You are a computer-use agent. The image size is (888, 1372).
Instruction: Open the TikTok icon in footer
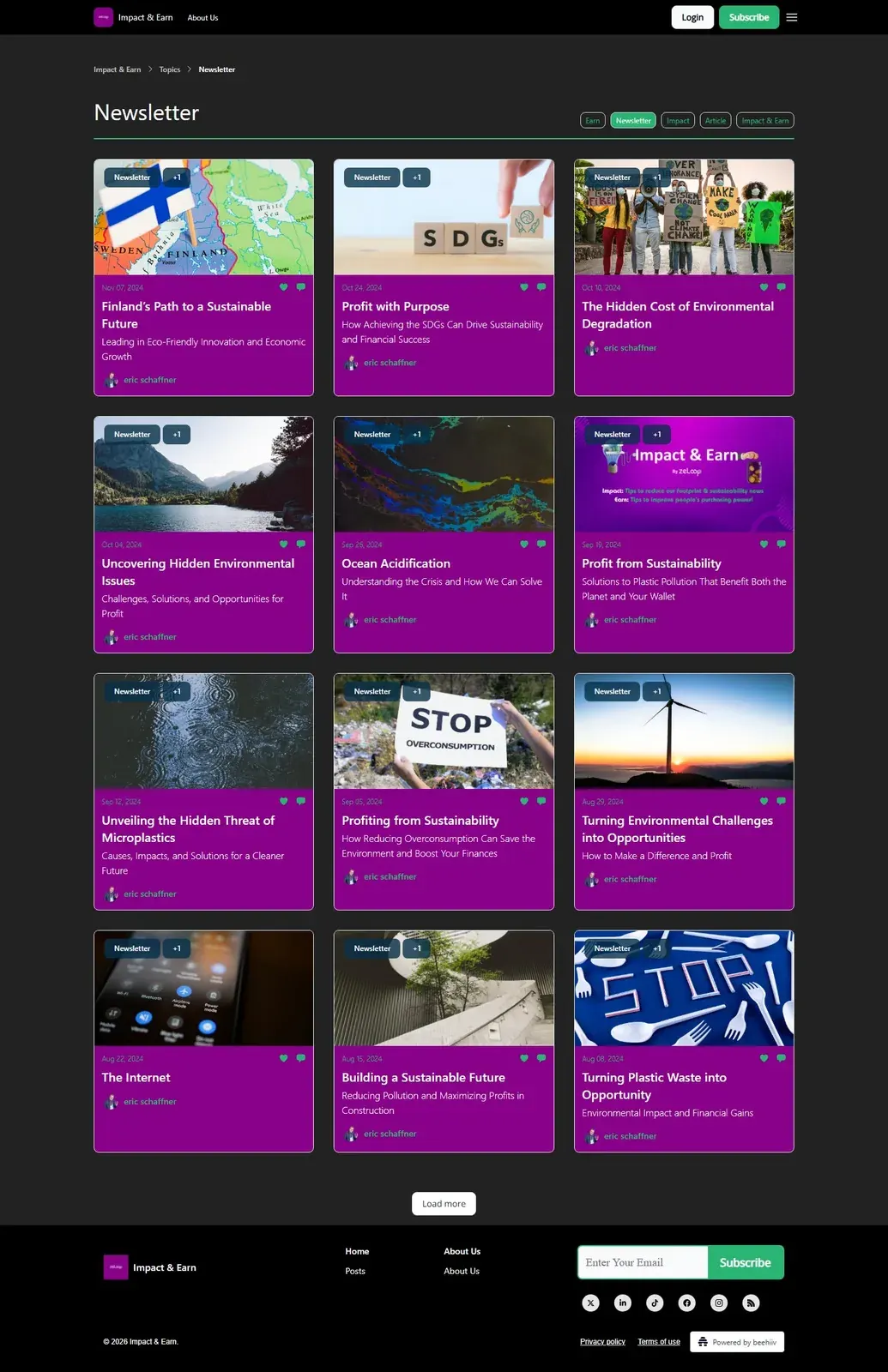tap(655, 1303)
